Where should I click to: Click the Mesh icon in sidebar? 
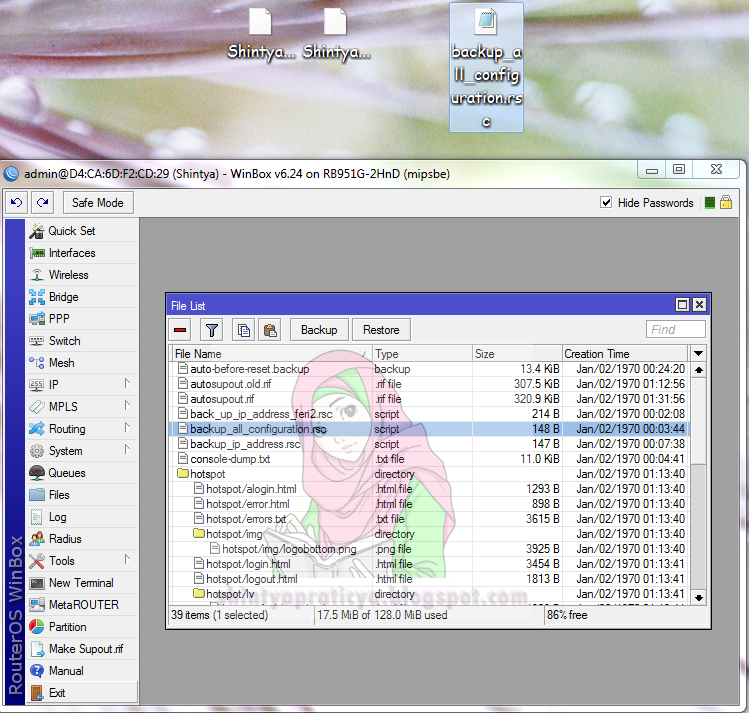click(x=37, y=363)
